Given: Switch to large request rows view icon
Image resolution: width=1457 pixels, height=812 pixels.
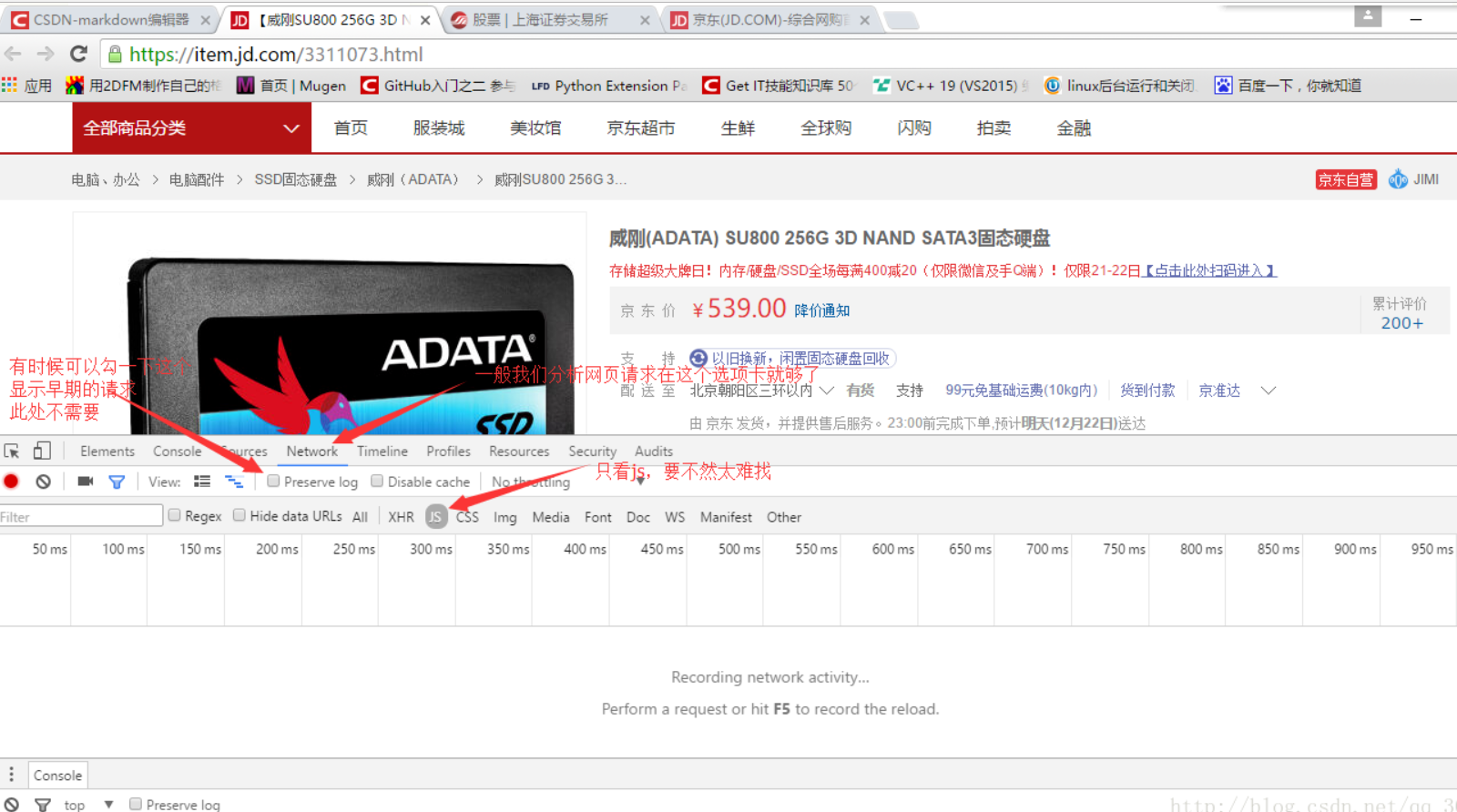Looking at the screenshot, I should pos(202,482).
